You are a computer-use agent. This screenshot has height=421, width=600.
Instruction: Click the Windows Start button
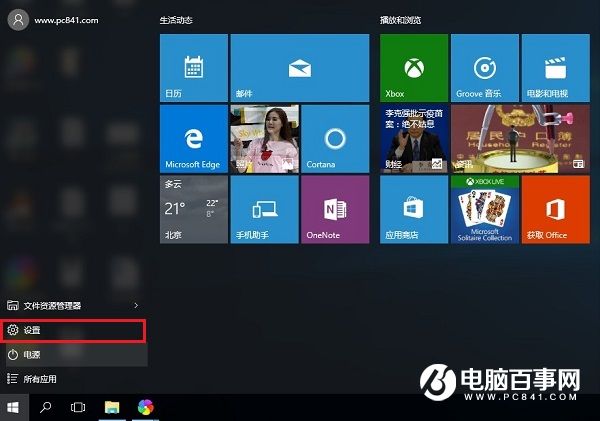coord(13,407)
